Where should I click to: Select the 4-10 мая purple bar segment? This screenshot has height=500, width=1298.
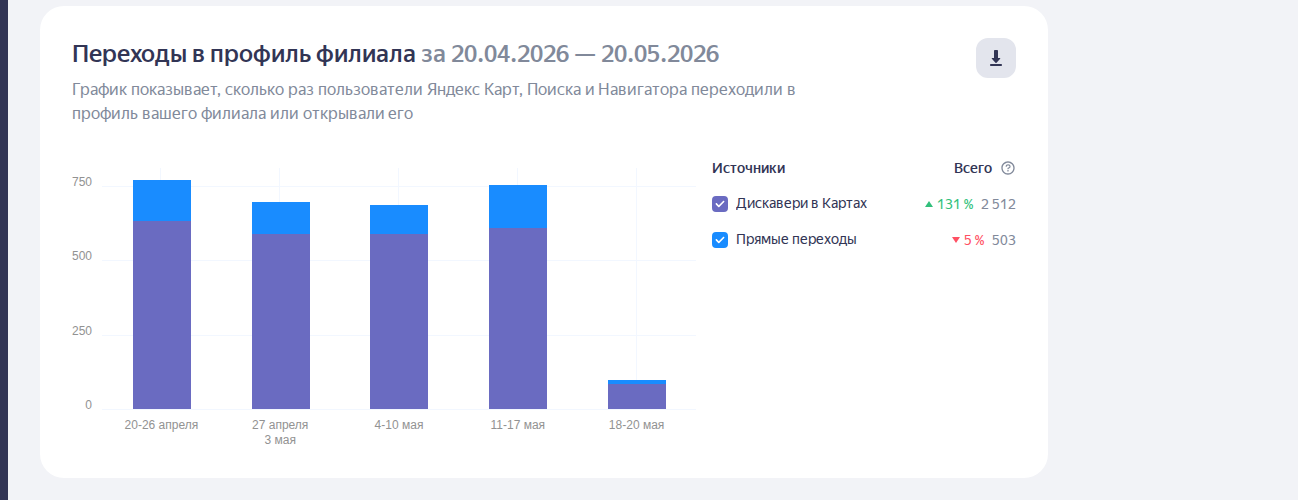(399, 321)
